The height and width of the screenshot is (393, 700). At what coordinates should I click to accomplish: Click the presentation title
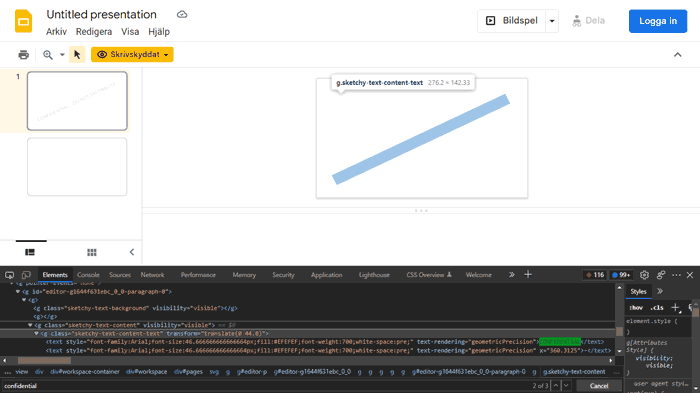(101, 14)
